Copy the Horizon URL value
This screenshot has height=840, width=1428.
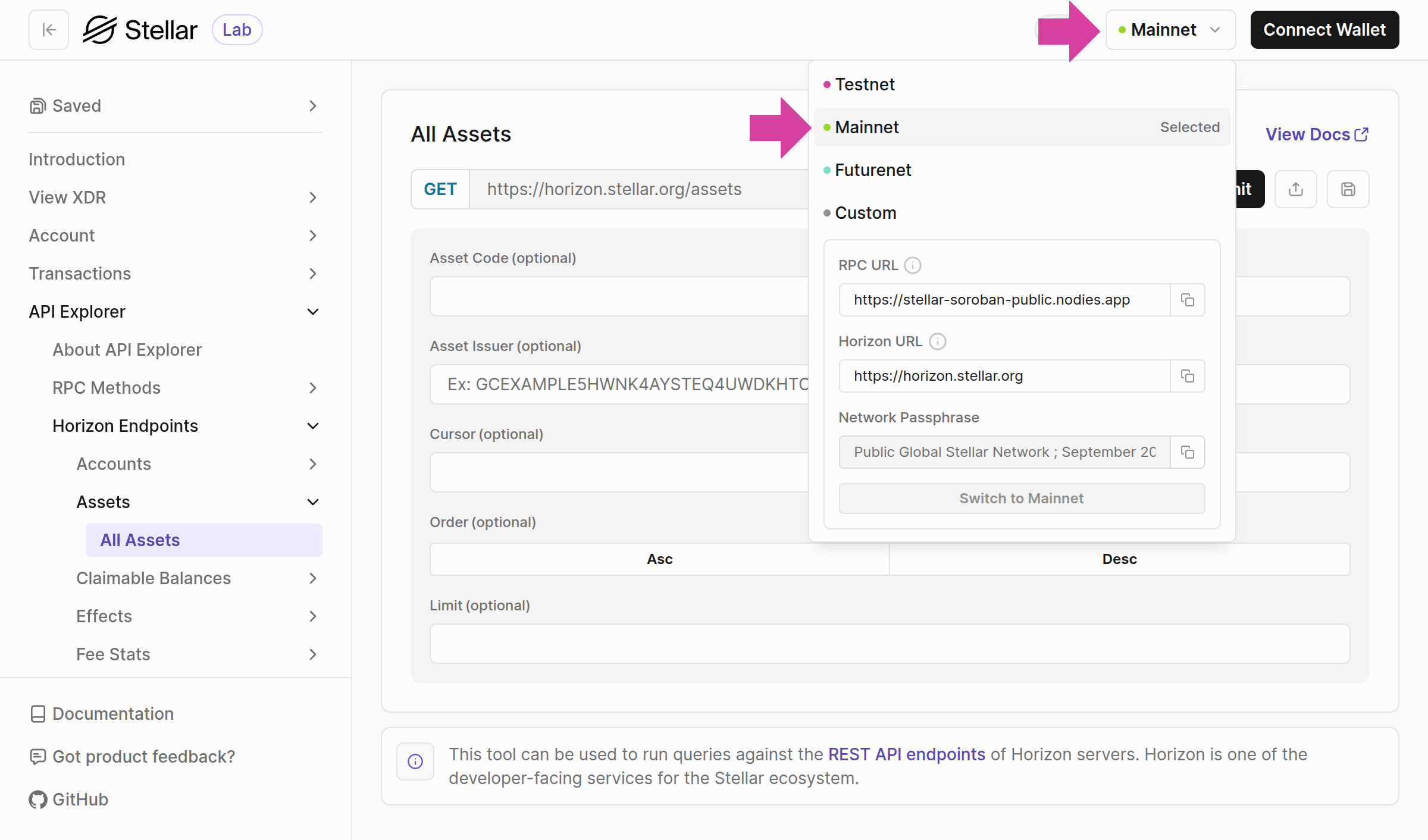pyautogui.click(x=1187, y=376)
